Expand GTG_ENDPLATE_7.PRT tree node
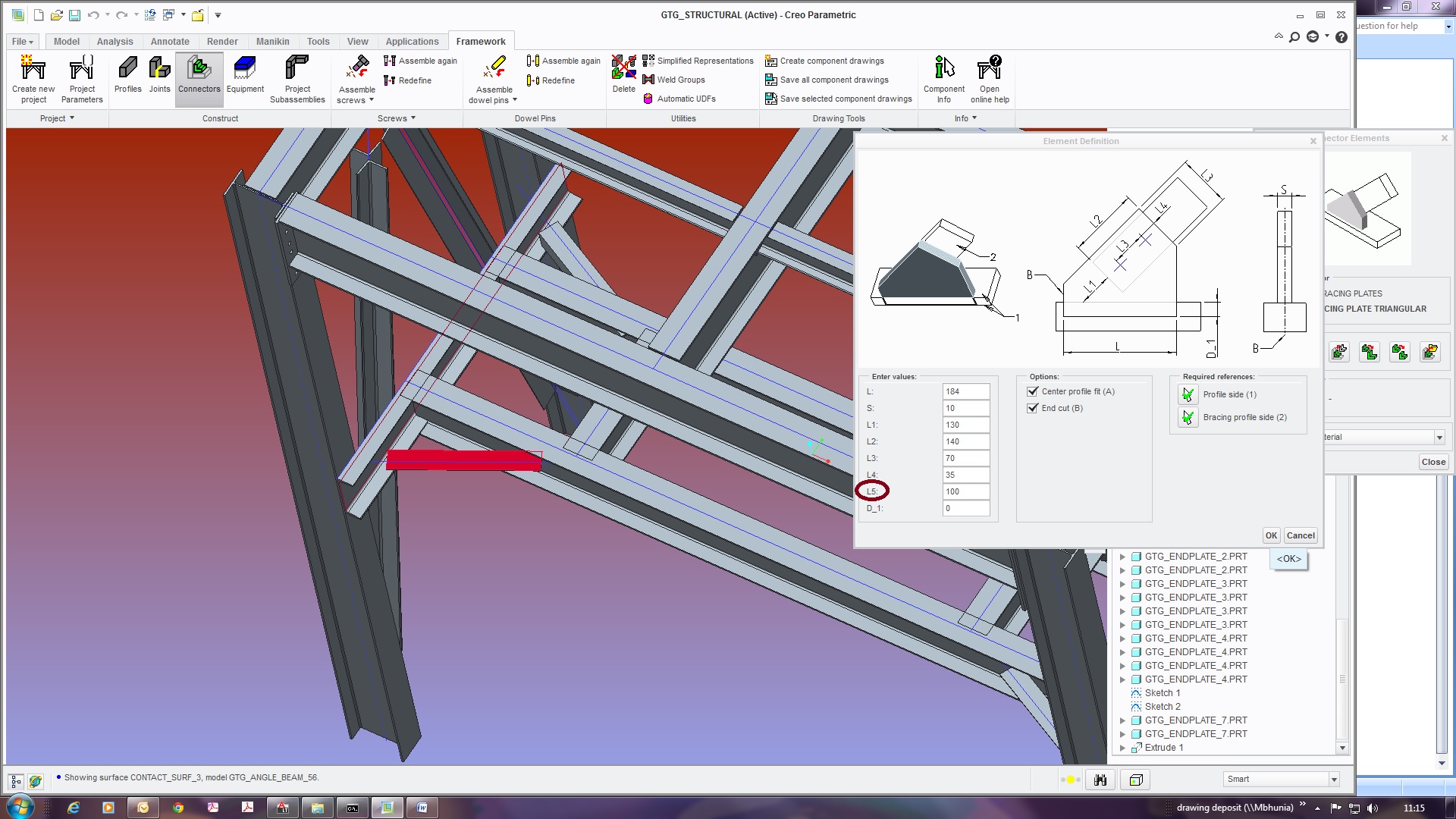The image size is (1456, 819). [1122, 720]
